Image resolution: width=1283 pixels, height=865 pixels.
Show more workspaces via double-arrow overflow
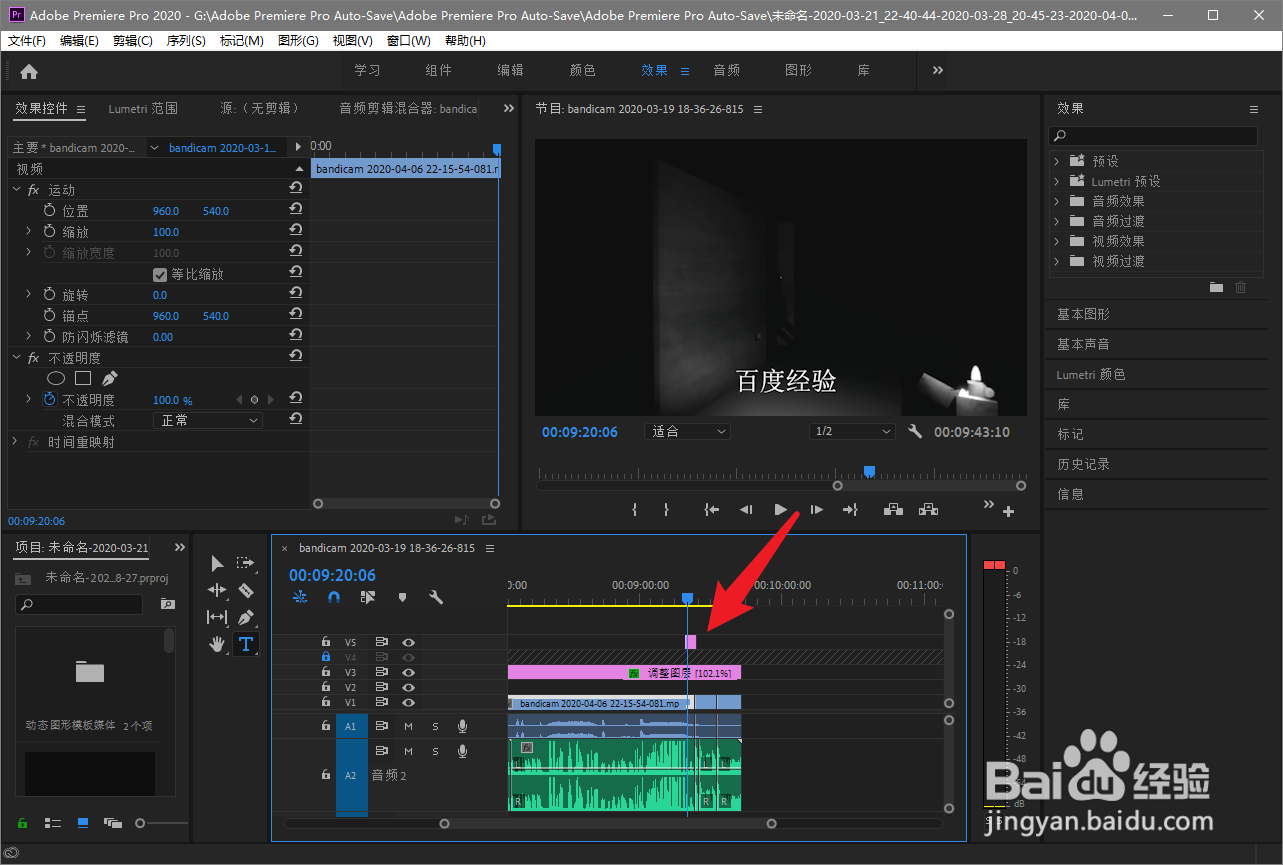pos(938,70)
